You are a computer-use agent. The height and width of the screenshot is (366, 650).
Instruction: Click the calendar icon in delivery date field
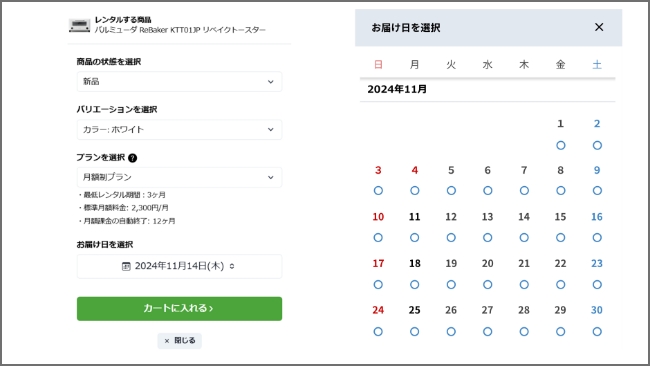[126, 266]
